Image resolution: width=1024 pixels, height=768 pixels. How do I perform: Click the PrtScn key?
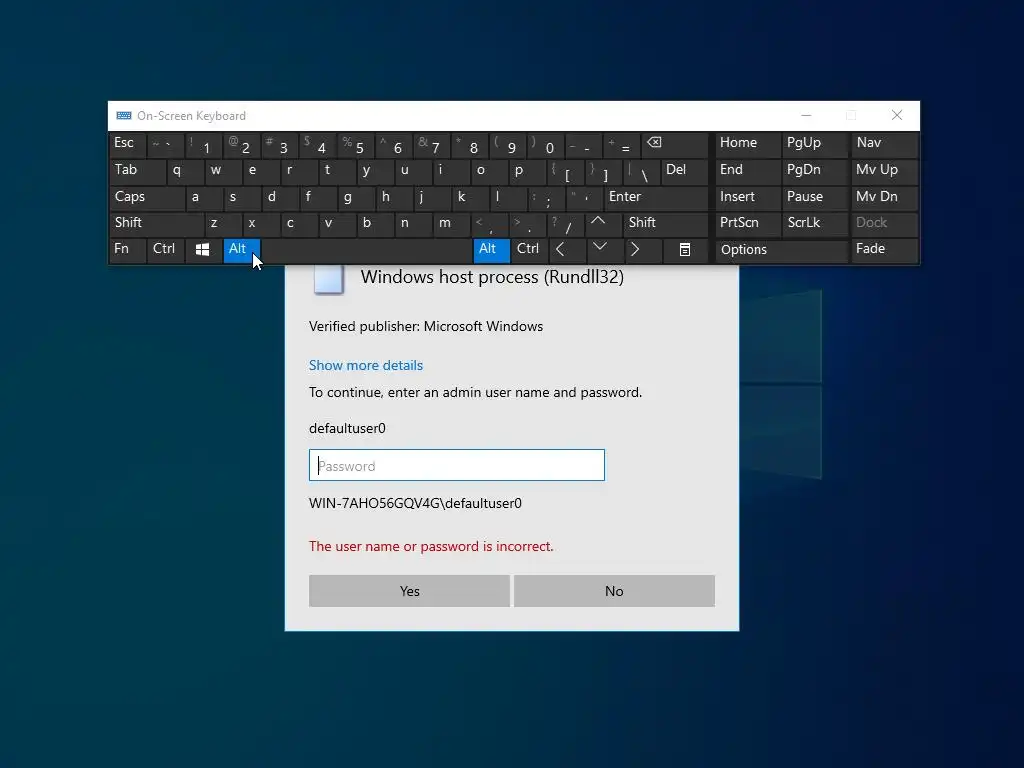pyautogui.click(x=748, y=224)
